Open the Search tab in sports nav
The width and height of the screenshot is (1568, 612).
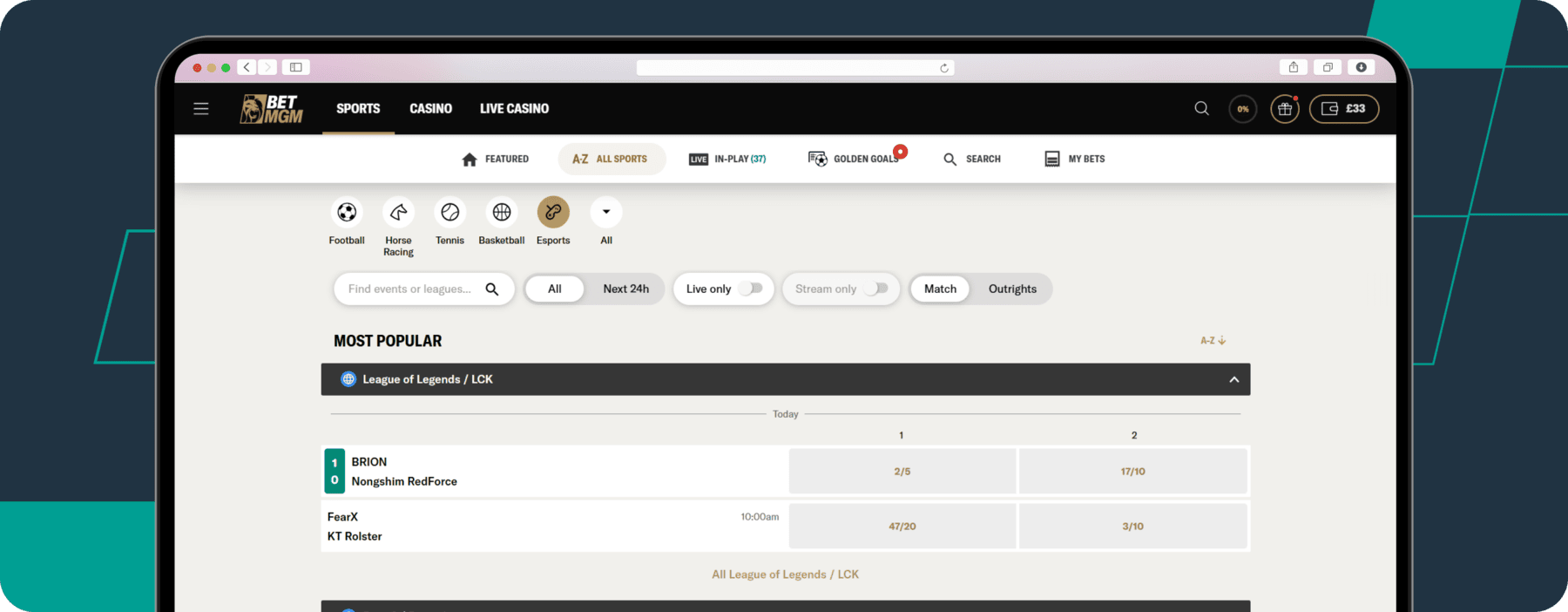[x=972, y=159]
